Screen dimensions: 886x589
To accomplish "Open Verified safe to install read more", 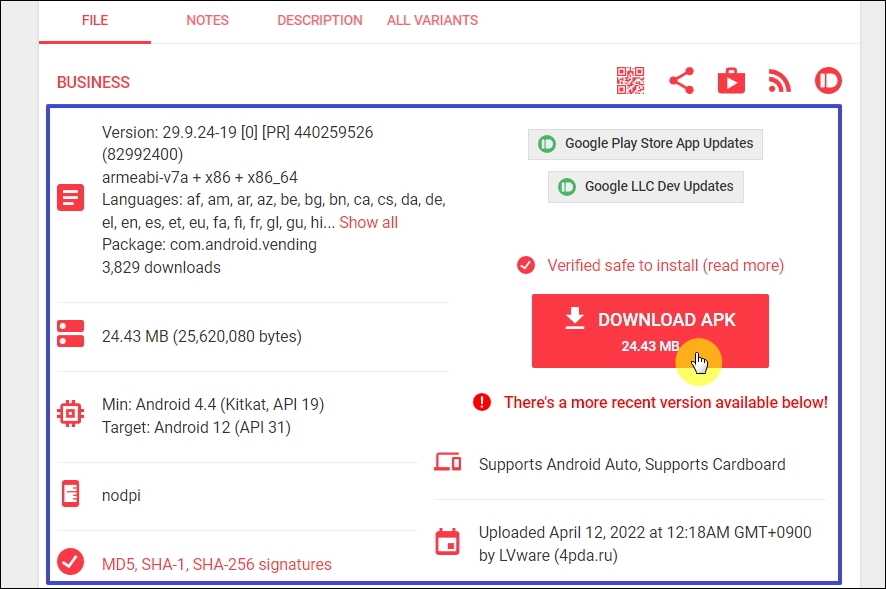I will click(x=665, y=266).
